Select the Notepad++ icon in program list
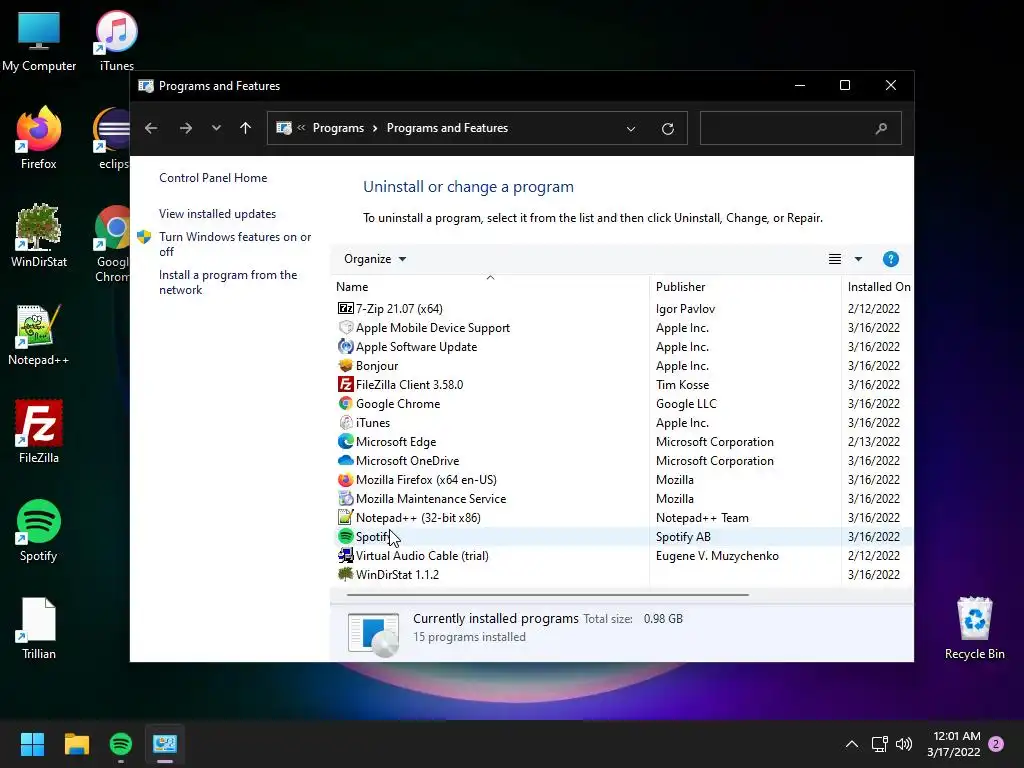The image size is (1024, 768). coord(345,517)
